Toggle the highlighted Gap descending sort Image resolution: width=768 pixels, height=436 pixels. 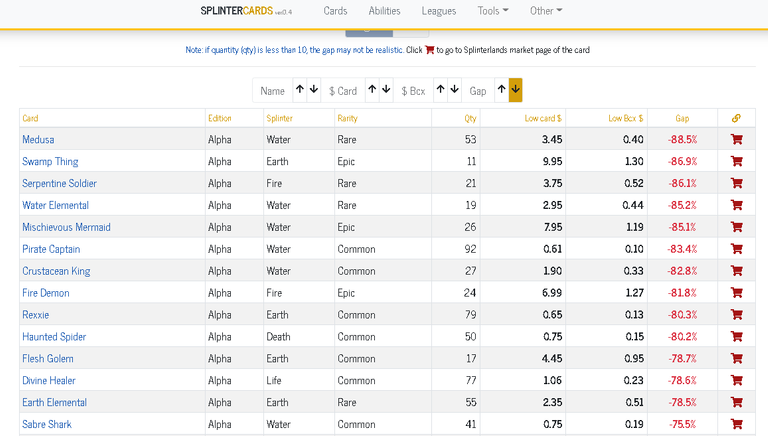(515, 90)
